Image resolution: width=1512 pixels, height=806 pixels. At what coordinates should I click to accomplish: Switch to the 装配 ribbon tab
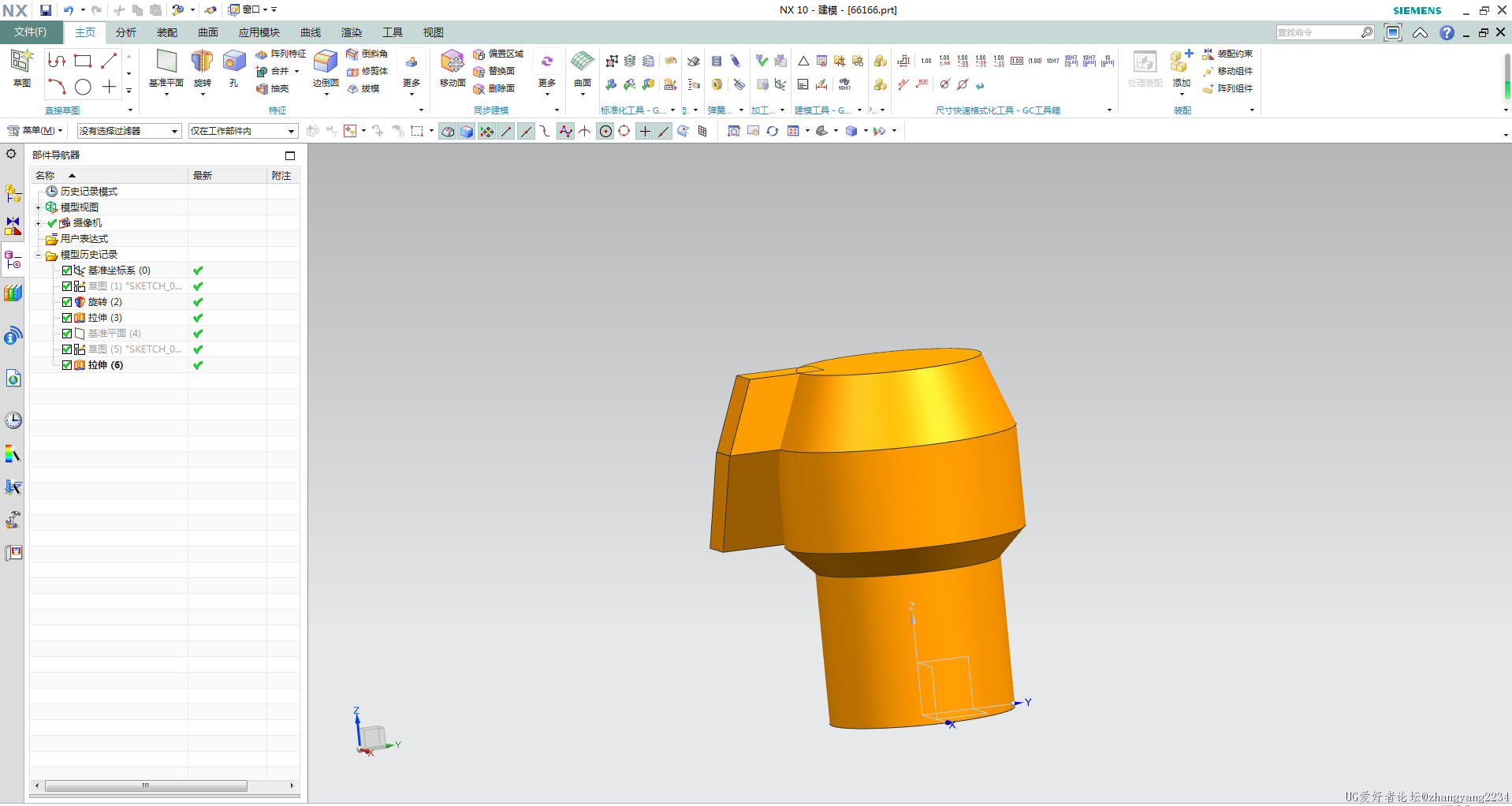[x=167, y=32]
